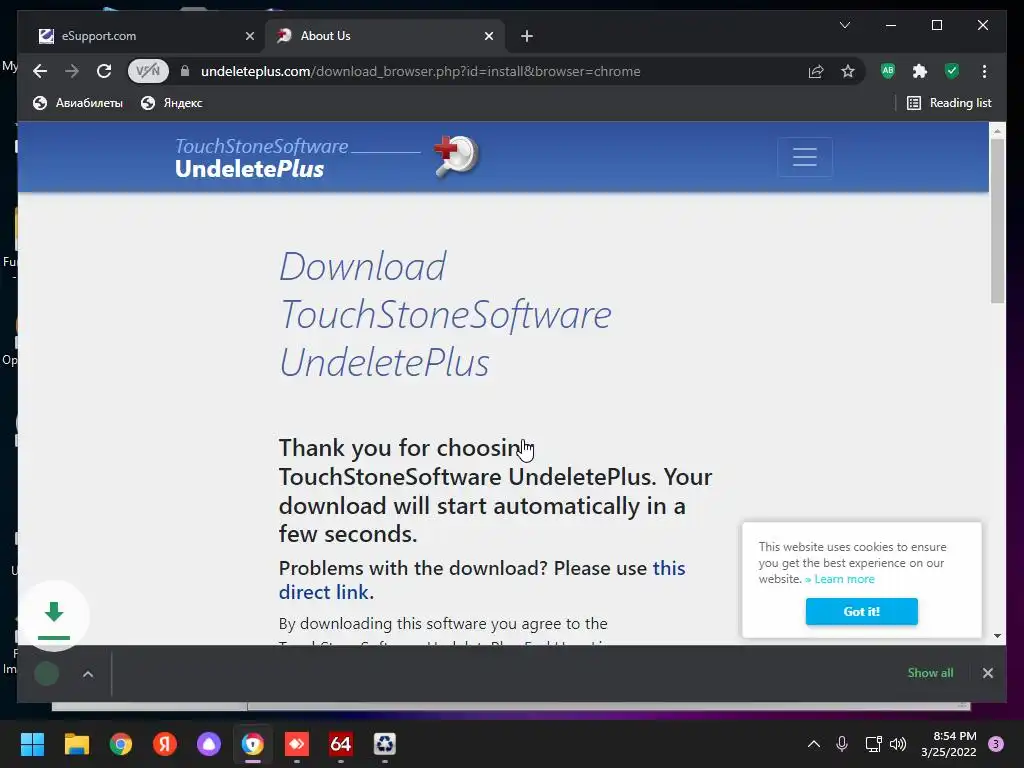
Task: Show hidden system tray icons
Action: pyautogui.click(x=814, y=744)
